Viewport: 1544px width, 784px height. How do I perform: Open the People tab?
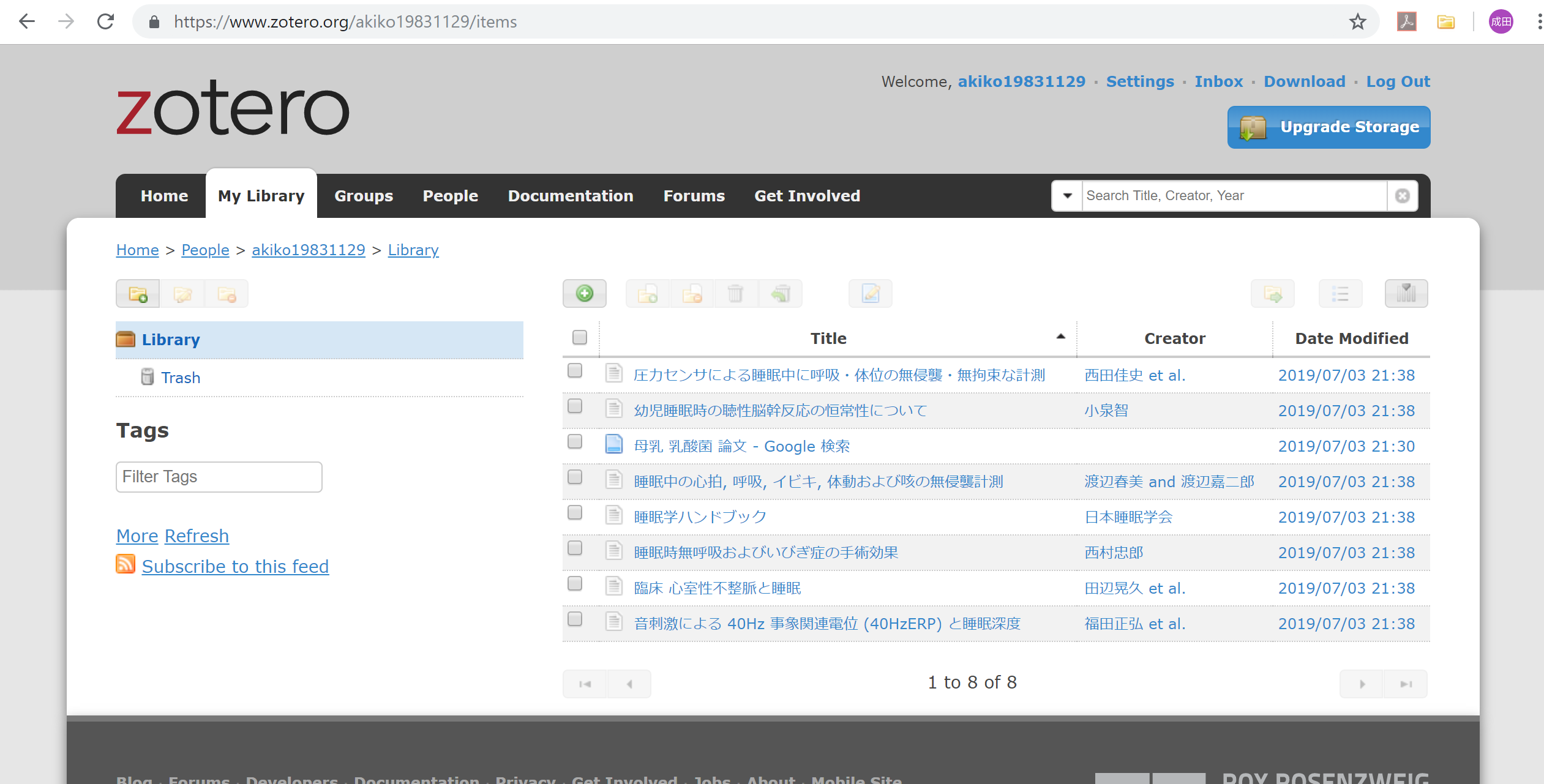point(450,196)
